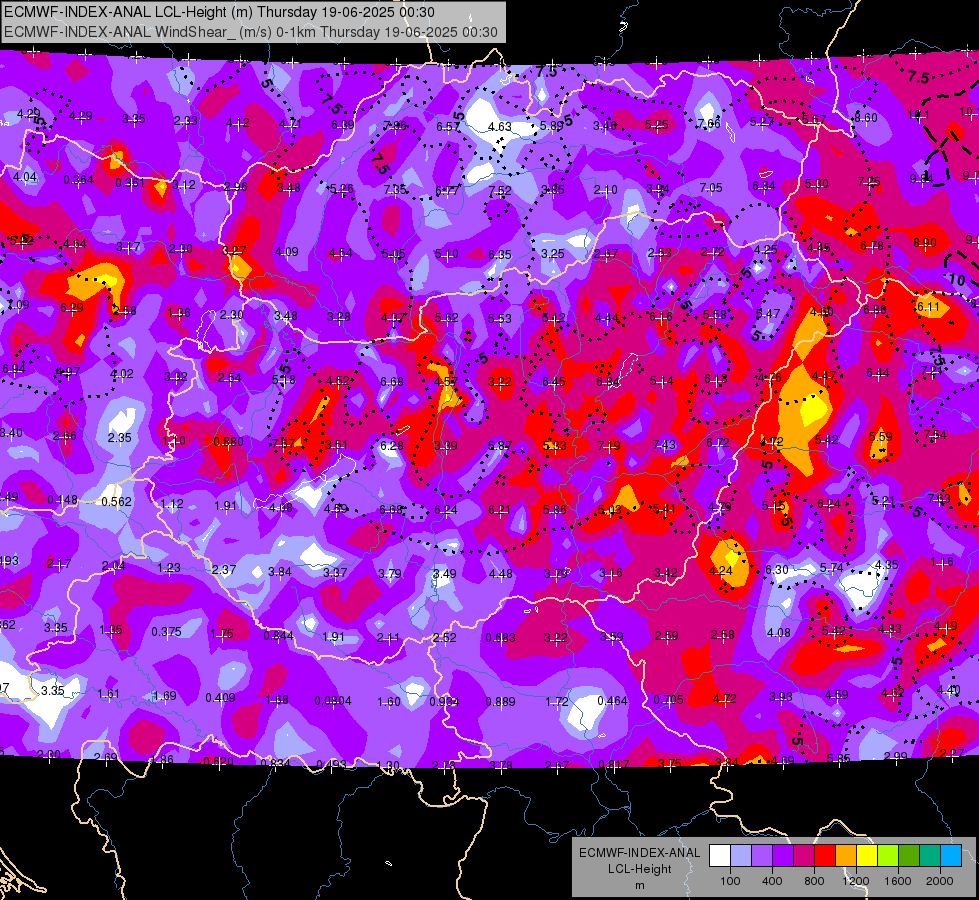The image size is (979, 900).
Task: Click the wind shear value 0.705
Action: click(x=669, y=700)
